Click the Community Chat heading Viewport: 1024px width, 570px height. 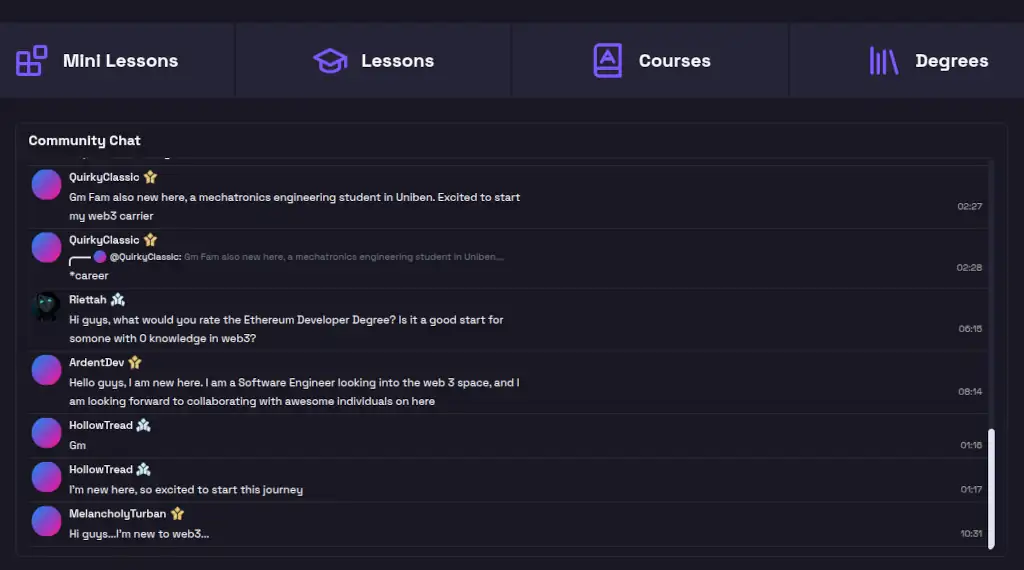coord(84,140)
